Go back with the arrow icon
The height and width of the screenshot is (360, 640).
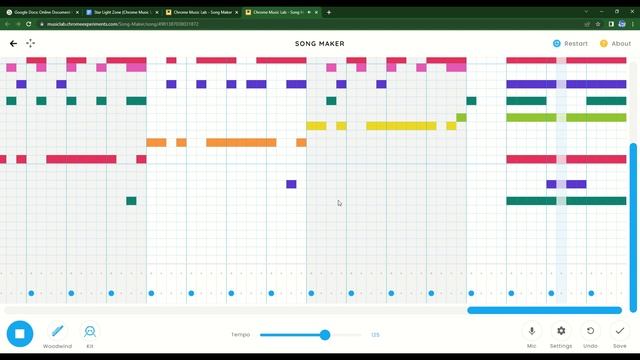point(13,43)
